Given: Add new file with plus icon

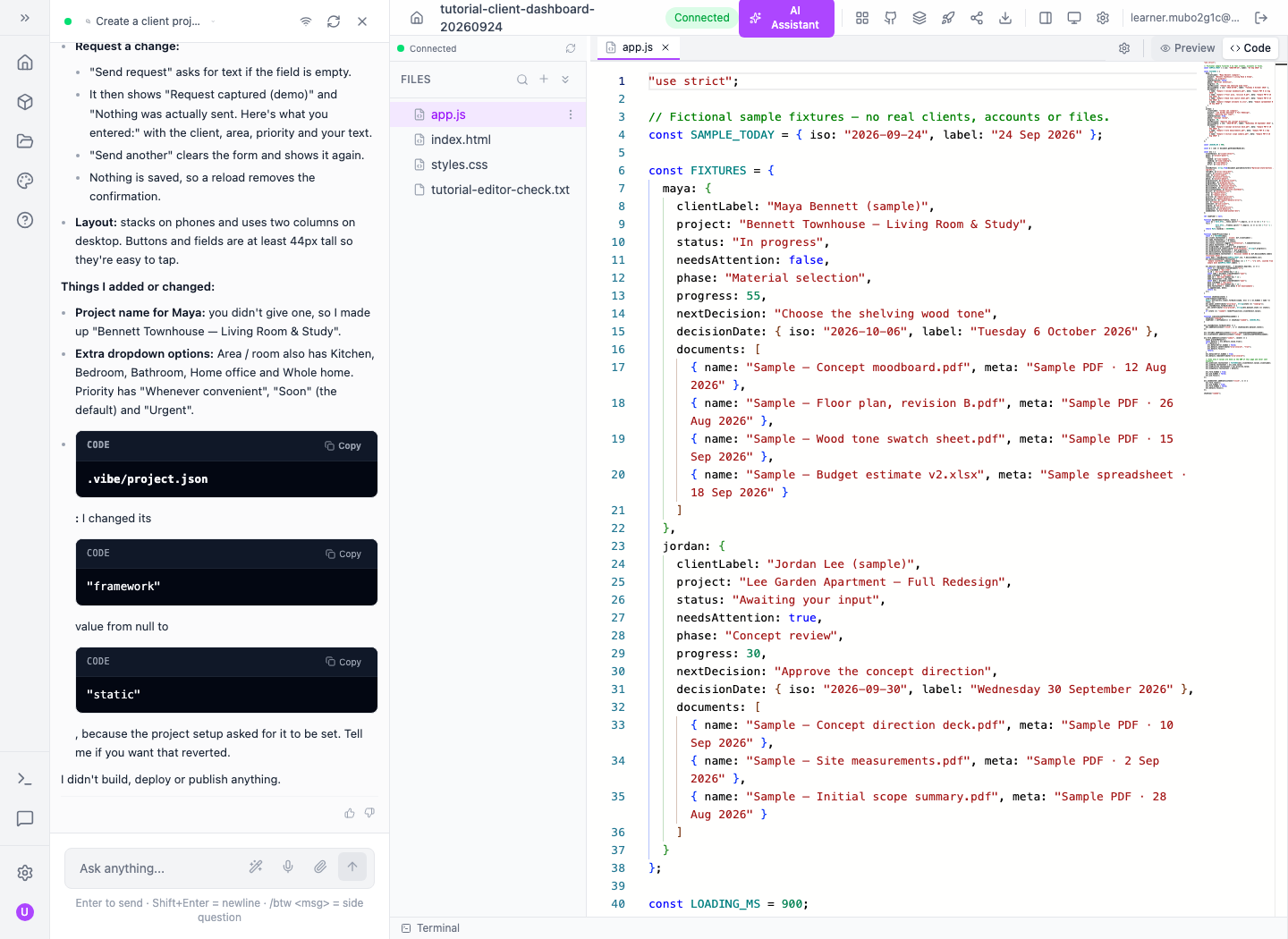Looking at the screenshot, I should coord(544,80).
